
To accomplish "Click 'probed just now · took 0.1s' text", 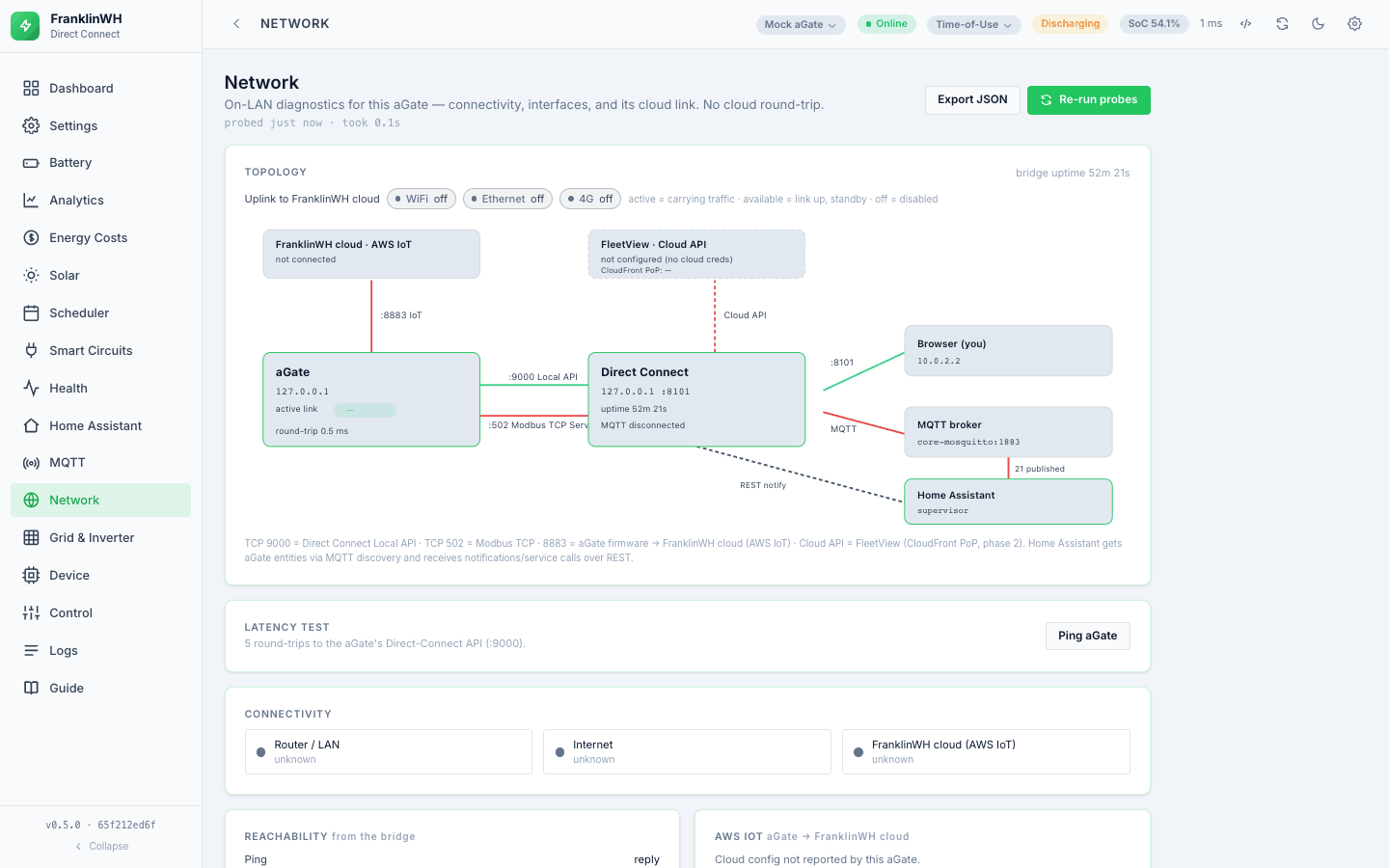I will (313, 123).
